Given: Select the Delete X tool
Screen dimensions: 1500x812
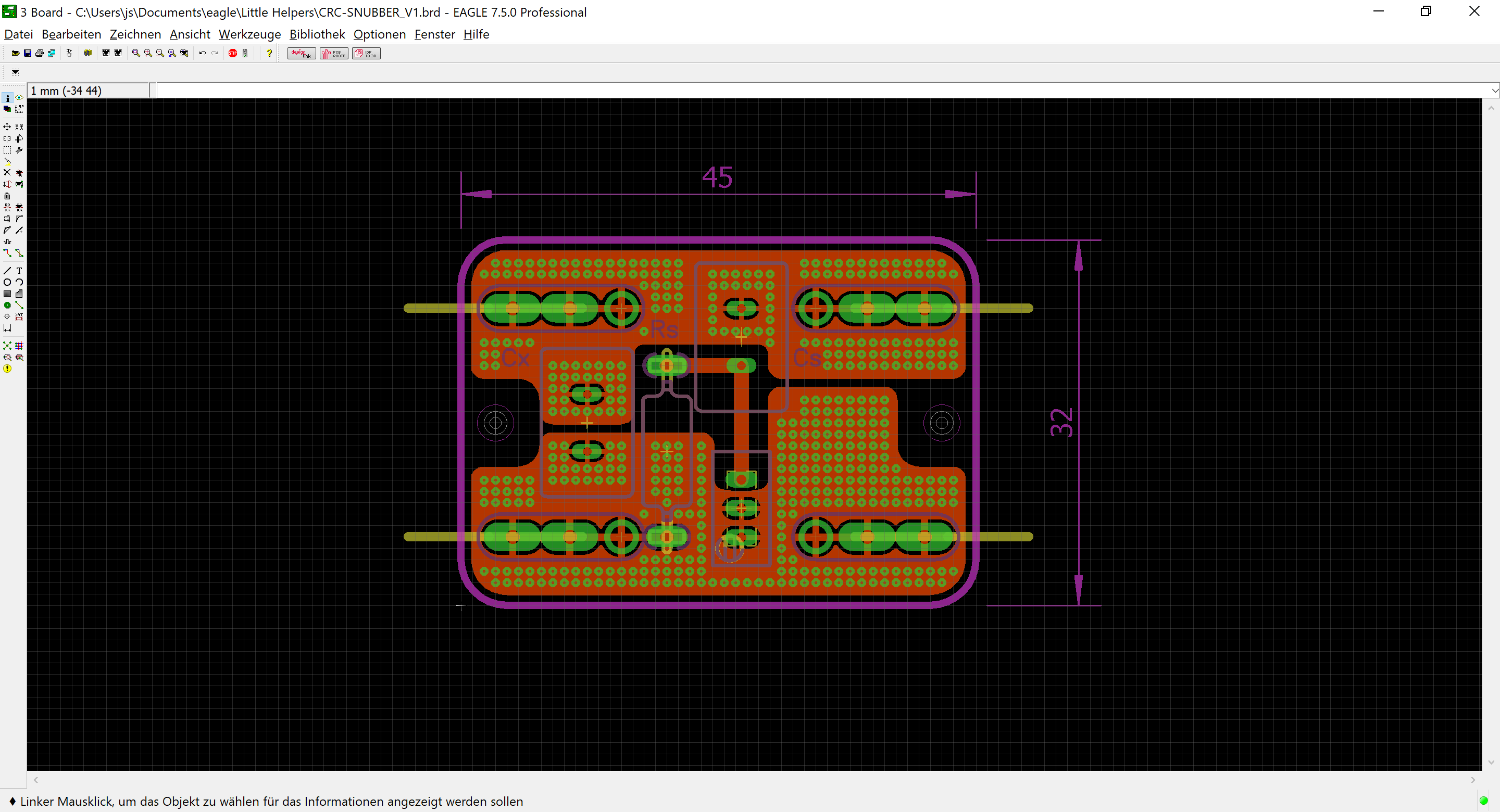Looking at the screenshot, I should coord(7,172).
